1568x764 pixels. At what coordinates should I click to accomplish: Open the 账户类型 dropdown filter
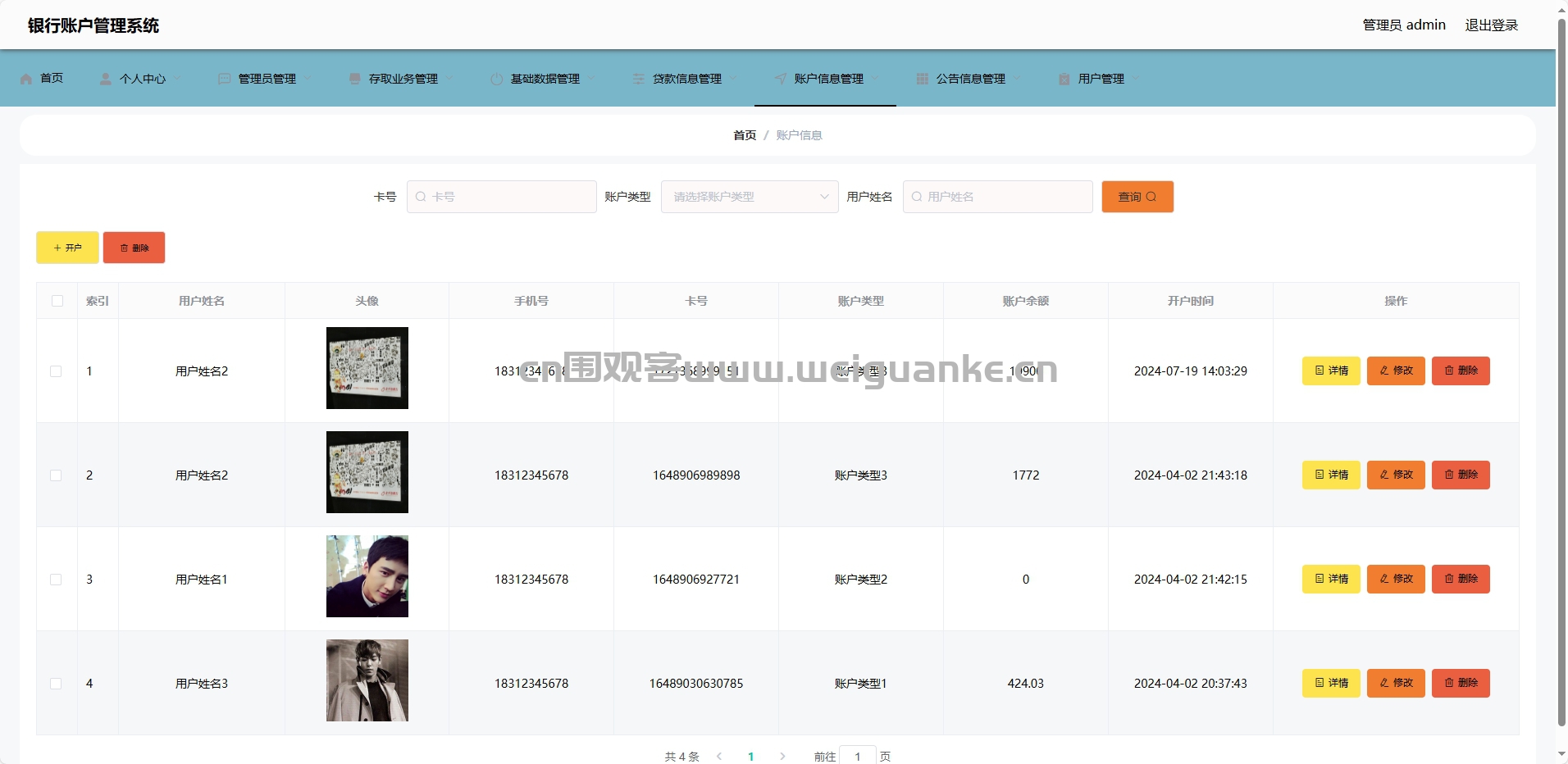coord(750,197)
